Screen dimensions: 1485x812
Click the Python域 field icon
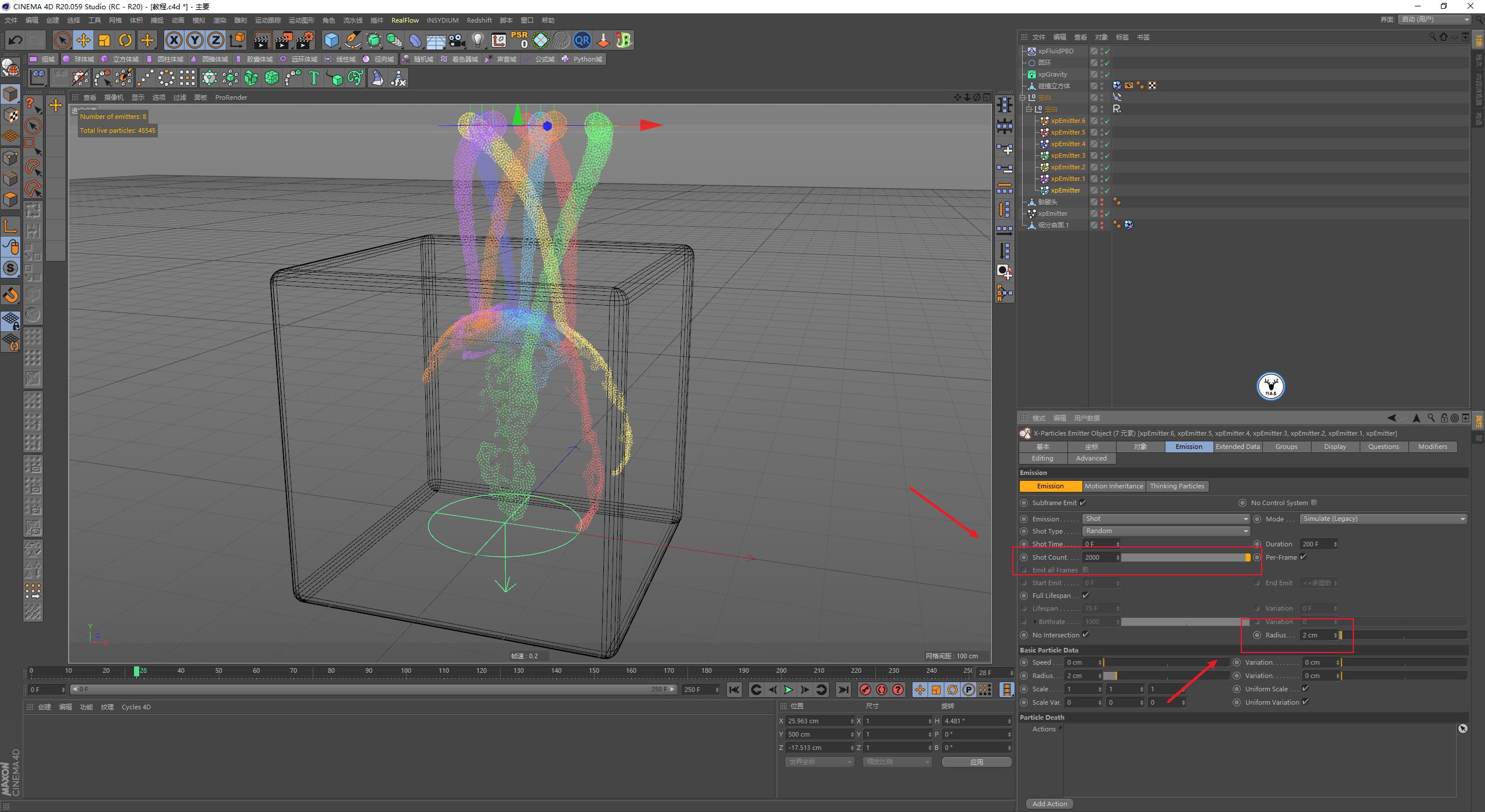582,59
